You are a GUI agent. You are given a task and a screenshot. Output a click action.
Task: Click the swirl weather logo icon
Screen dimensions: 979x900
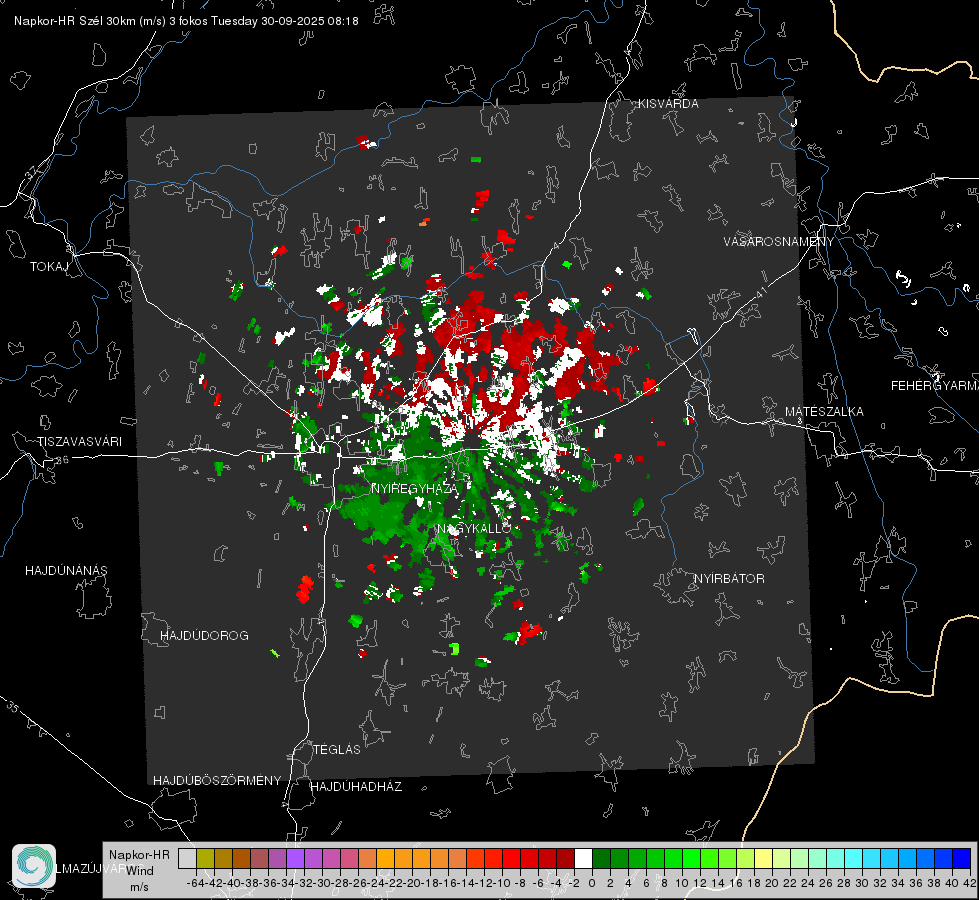tap(34, 866)
